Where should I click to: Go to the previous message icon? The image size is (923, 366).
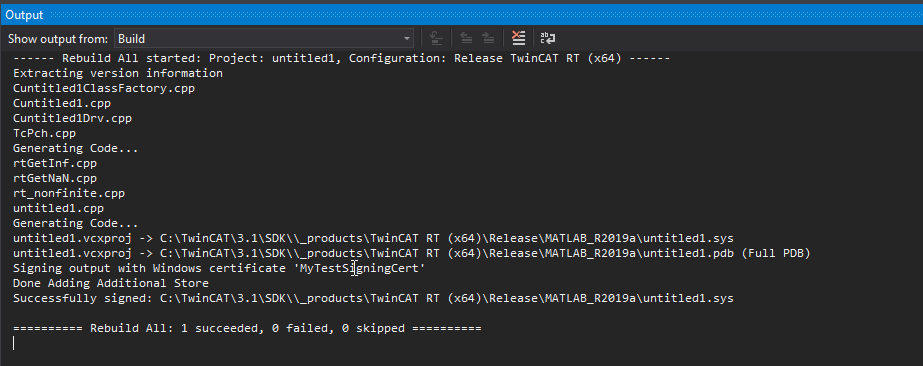466,39
